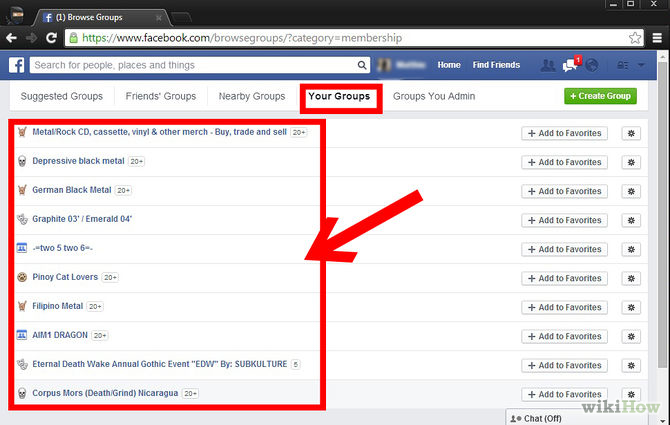The width and height of the screenshot is (670, 425).
Task: Click the Facebook logo icon
Action: coord(16,65)
